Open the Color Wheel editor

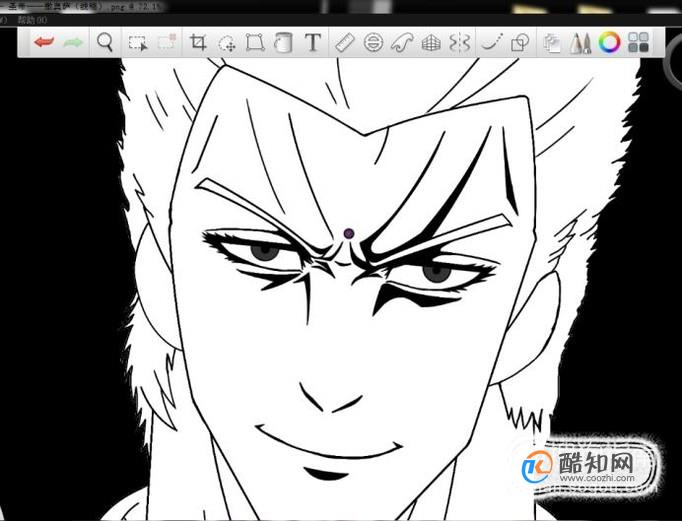click(609, 43)
